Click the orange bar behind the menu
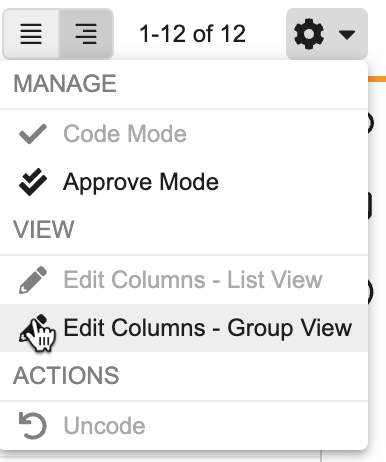 coord(377,79)
